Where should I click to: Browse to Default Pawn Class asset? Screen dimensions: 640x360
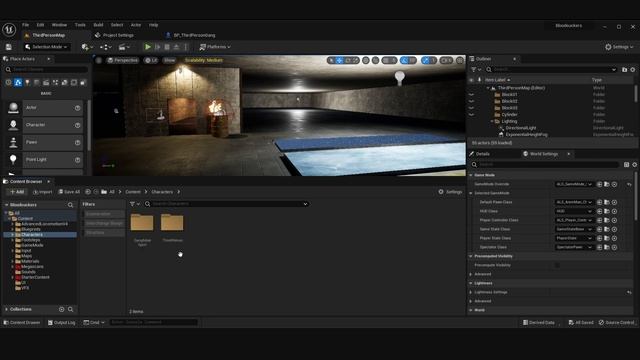point(607,202)
